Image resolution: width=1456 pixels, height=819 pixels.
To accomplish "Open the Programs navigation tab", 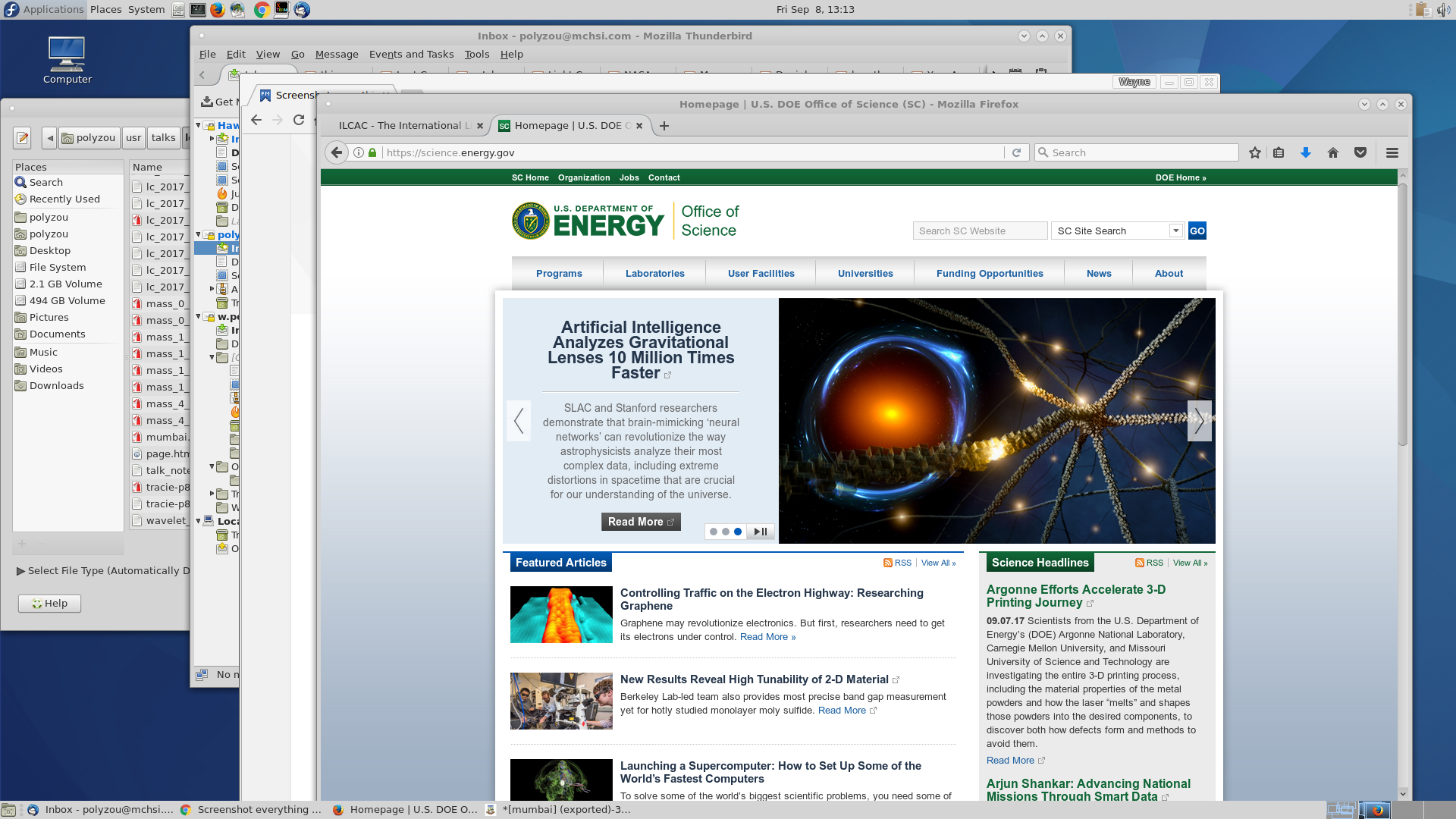I will click(x=559, y=274).
